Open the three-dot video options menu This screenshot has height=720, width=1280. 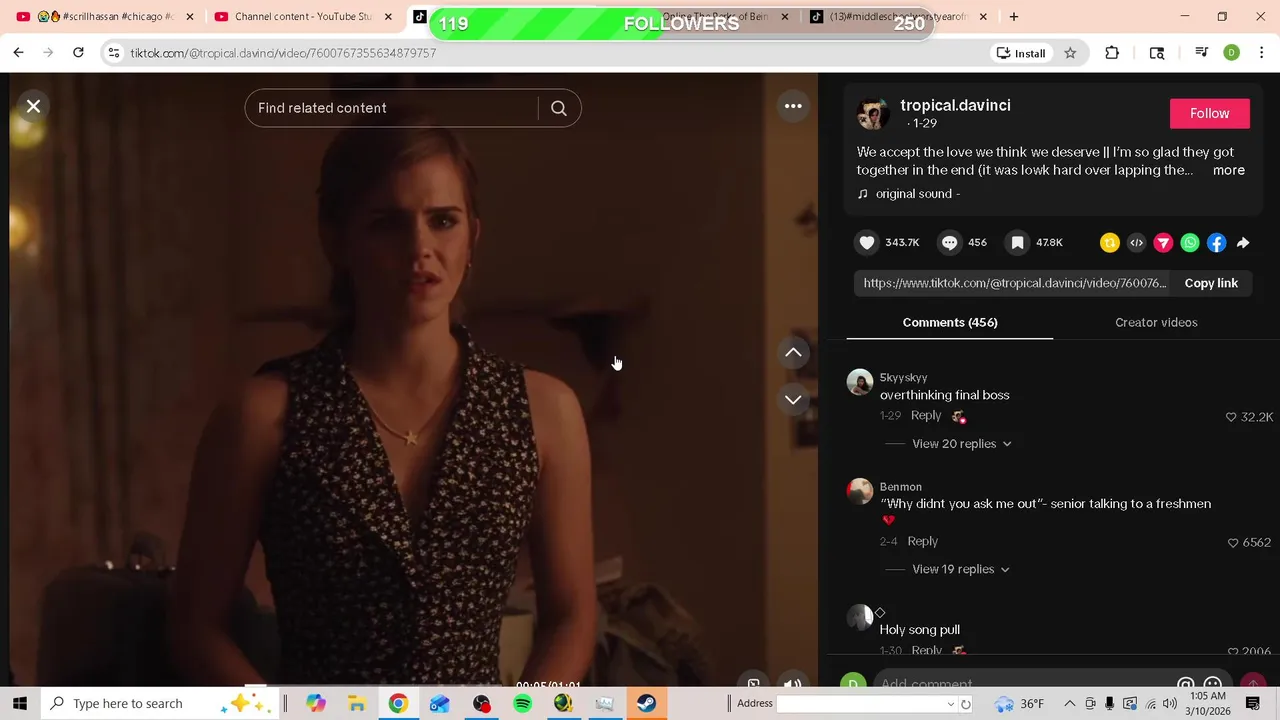(x=793, y=106)
